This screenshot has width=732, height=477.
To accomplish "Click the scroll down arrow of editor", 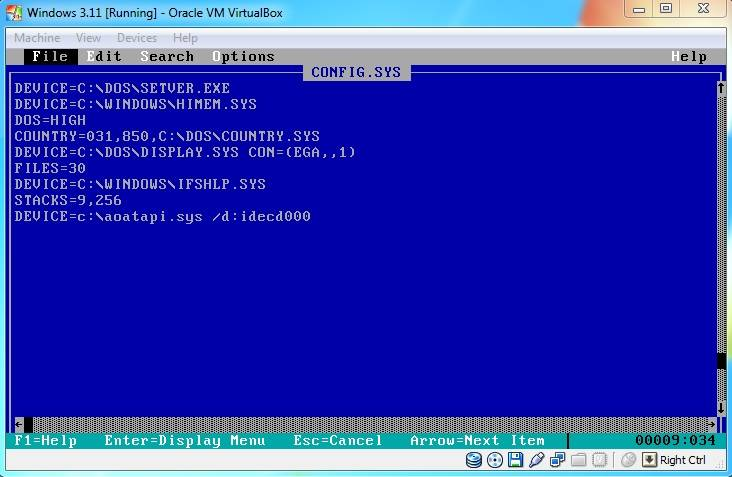I will click(x=720, y=408).
